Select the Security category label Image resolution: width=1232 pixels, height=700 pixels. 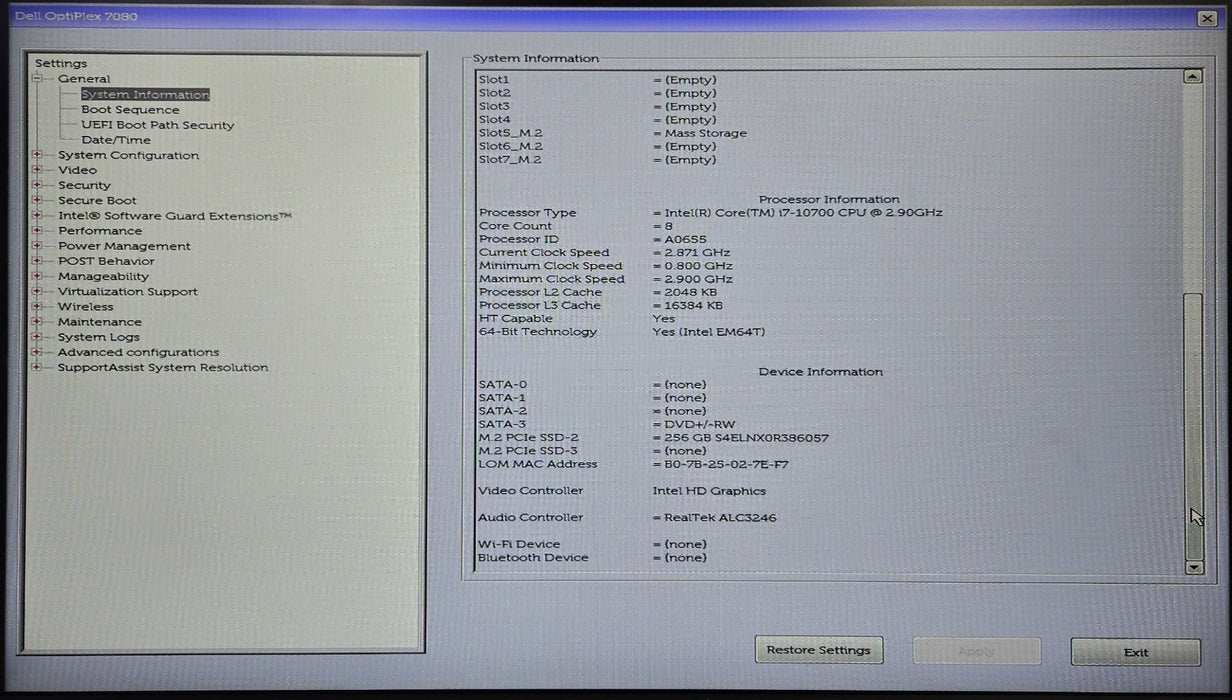click(x=84, y=185)
